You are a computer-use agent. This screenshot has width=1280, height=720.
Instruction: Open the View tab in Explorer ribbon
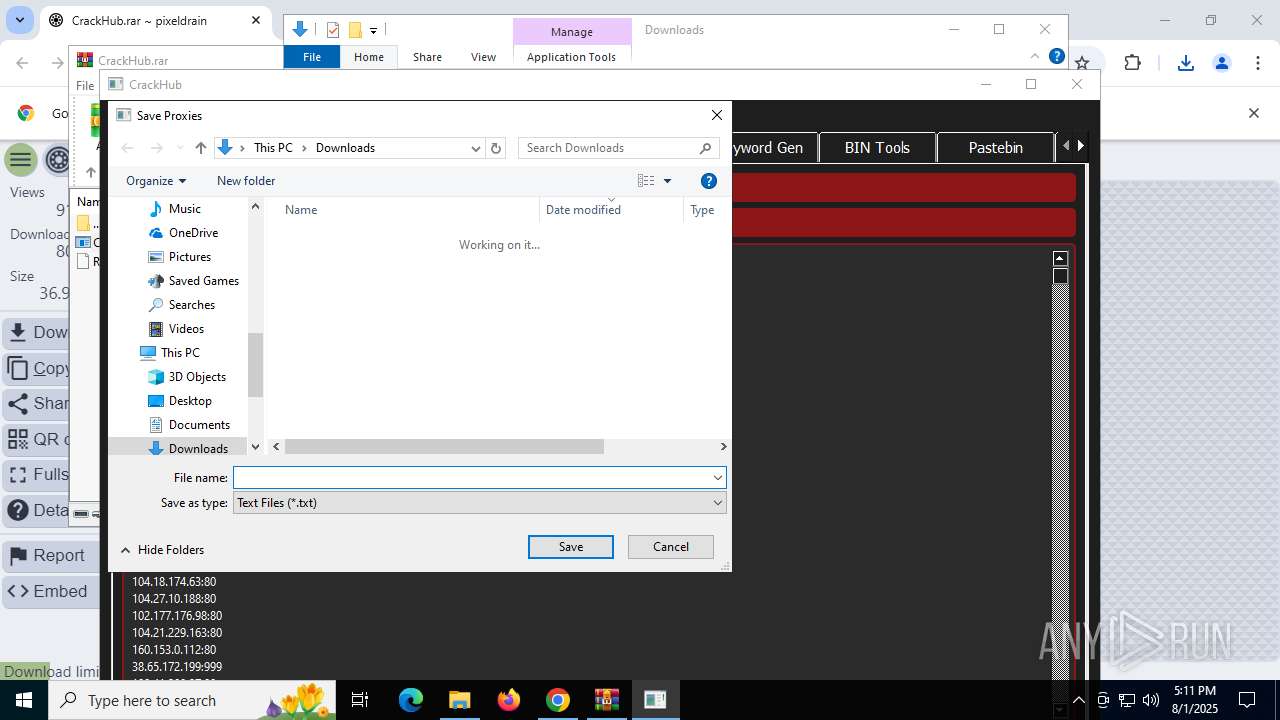483,57
